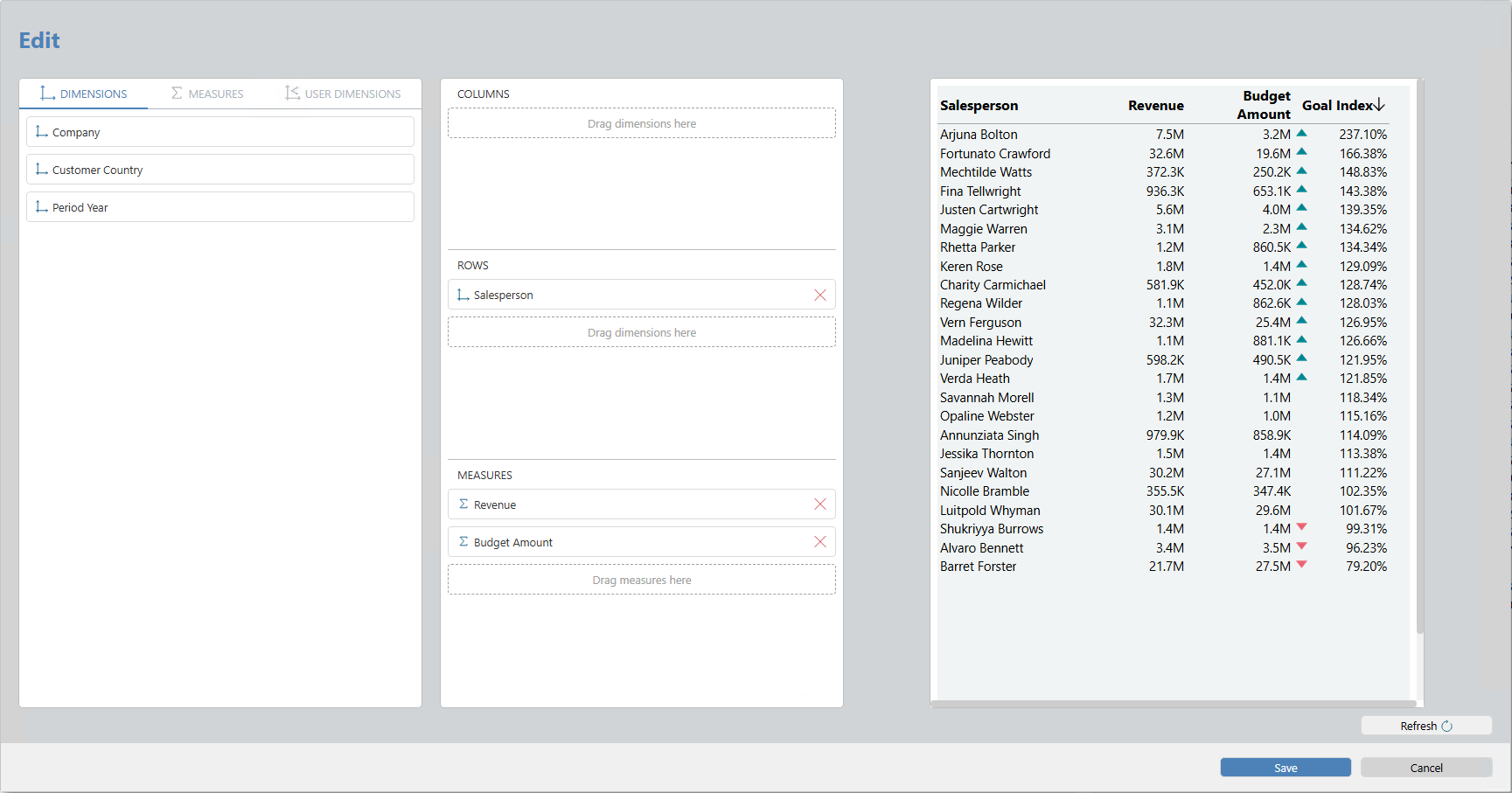Click down-arrow indicator for Barret Forster
Image resolution: width=1512 pixels, height=793 pixels.
pyautogui.click(x=1301, y=565)
